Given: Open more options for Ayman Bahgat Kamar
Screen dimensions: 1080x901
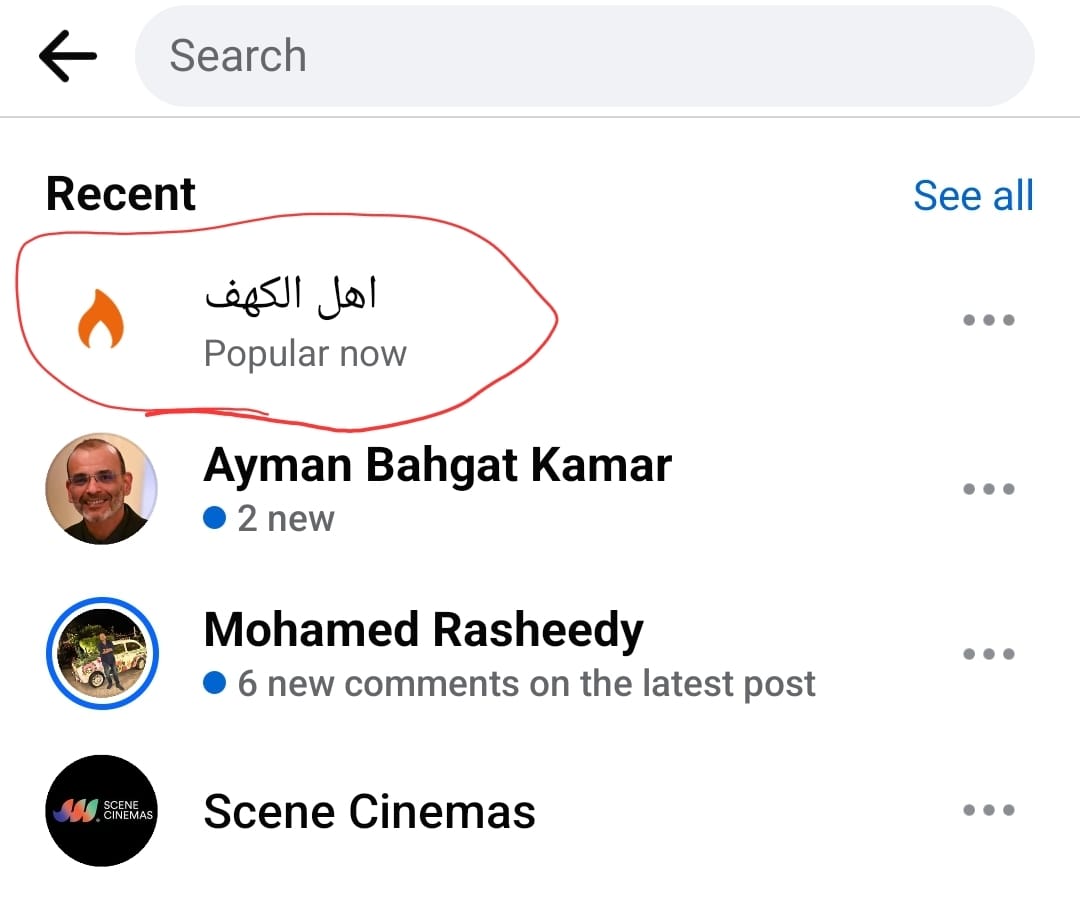Looking at the screenshot, I should click(x=988, y=489).
